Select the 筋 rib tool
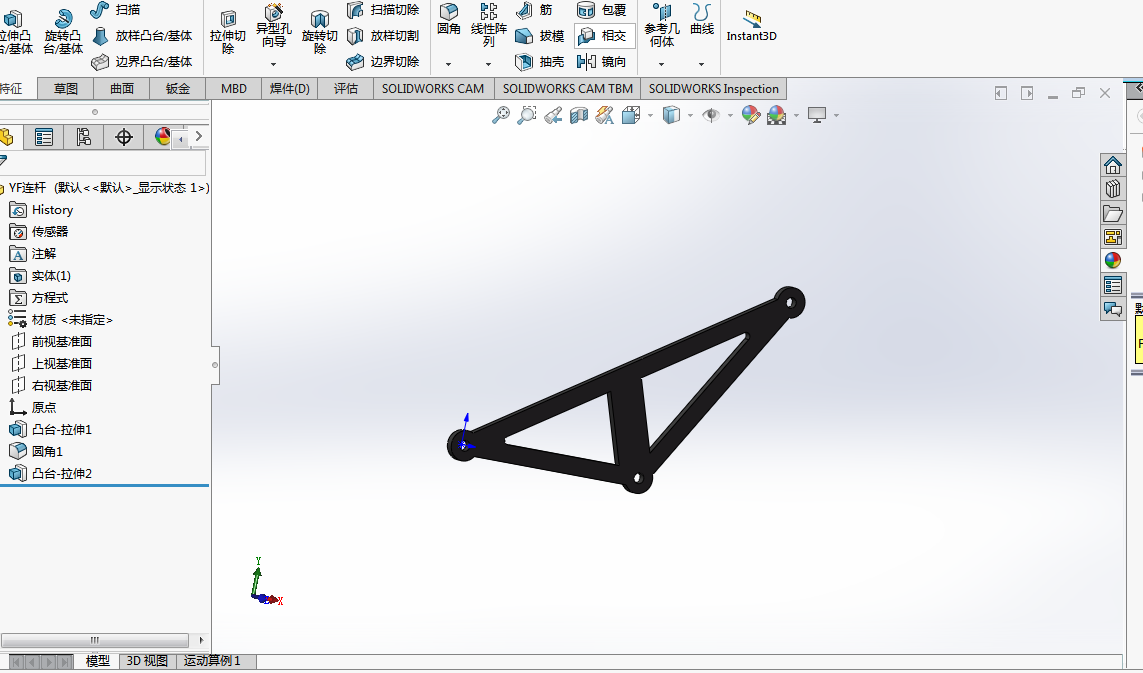 (x=535, y=10)
